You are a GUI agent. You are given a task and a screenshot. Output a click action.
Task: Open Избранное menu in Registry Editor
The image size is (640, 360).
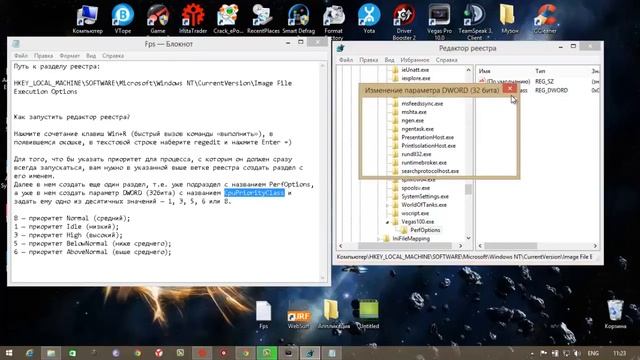(415, 60)
